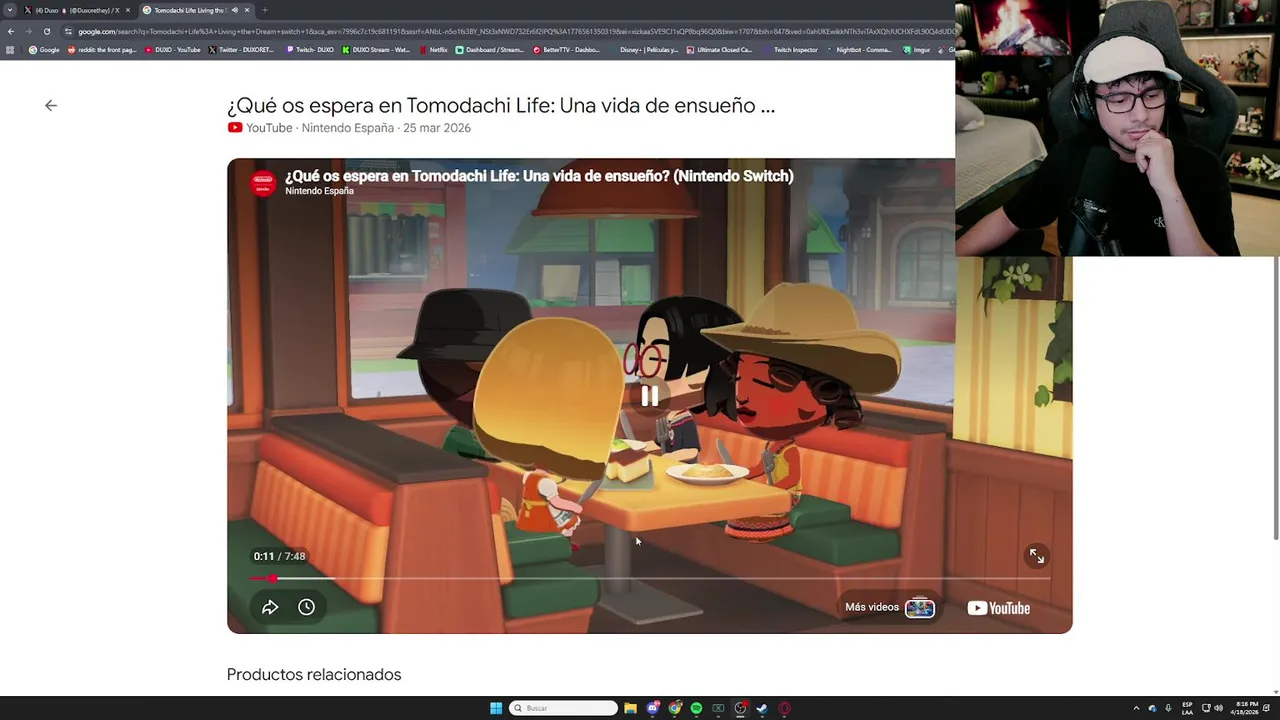Viewport: 1280px width, 720px height.
Task: Open the Dashboard / Stream bookmark
Action: point(490,50)
